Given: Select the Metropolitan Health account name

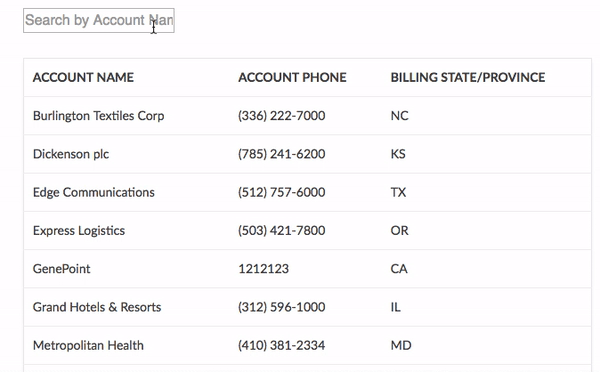Looking at the screenshot, I should 88,345.
